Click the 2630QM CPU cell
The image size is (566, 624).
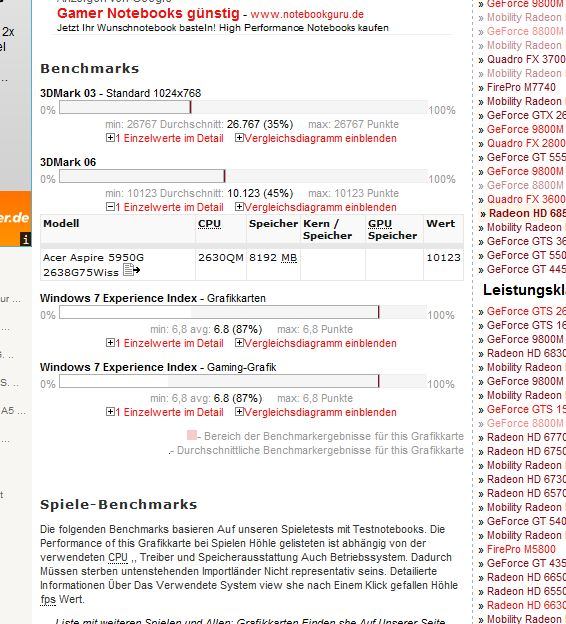(x=221, y=257)
